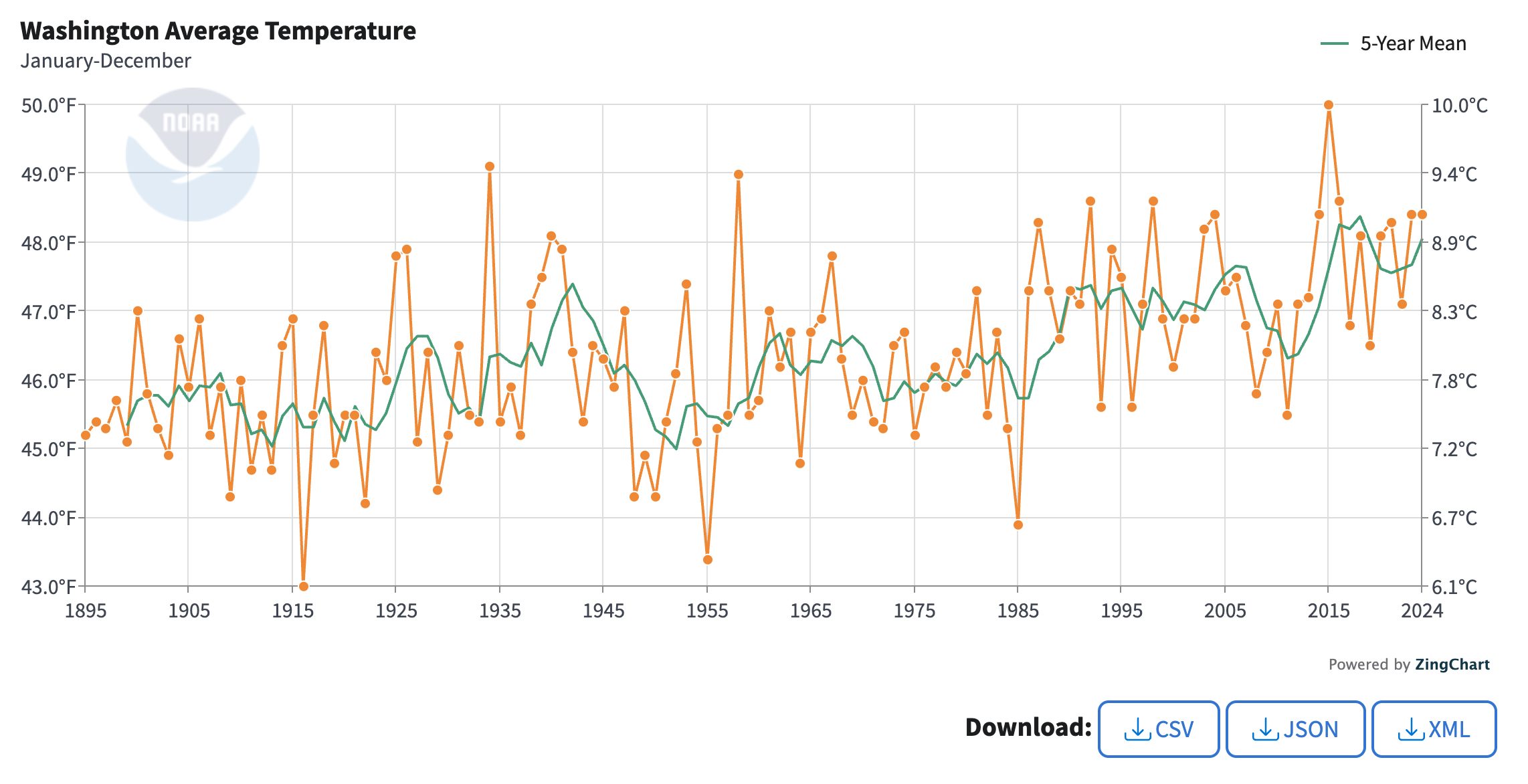1528x784 pixels.
Task: Select the 1955 low data point near 43.4°F
Action: click(x=708, y=560)
